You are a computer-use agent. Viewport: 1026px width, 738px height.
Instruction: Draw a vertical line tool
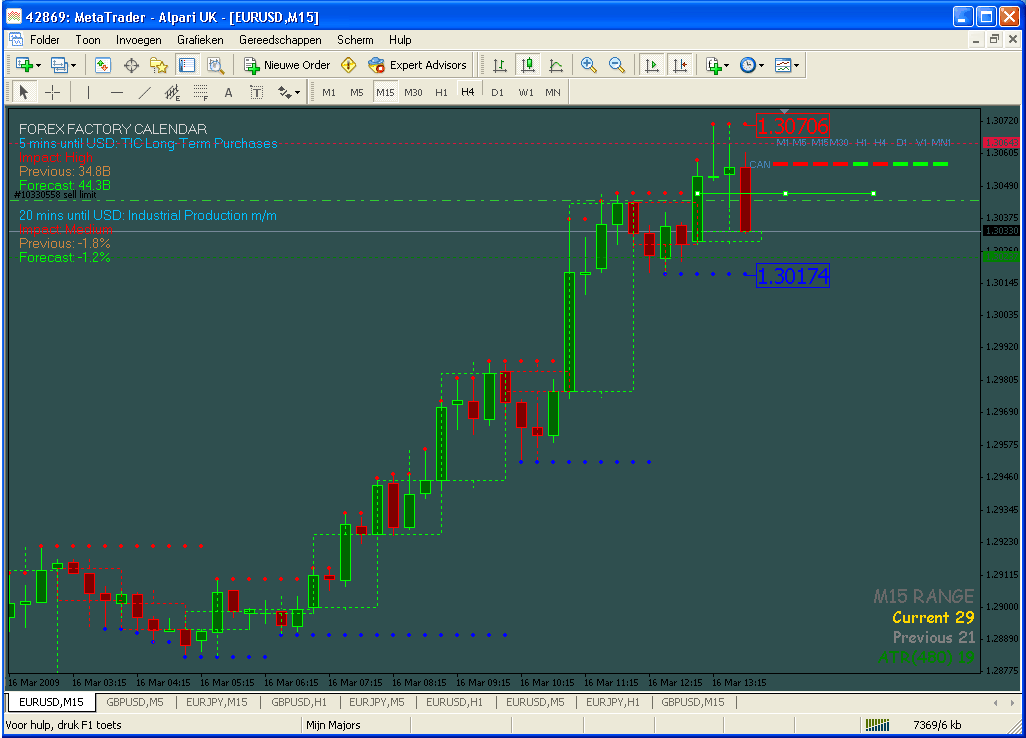(x=88, y=92)
